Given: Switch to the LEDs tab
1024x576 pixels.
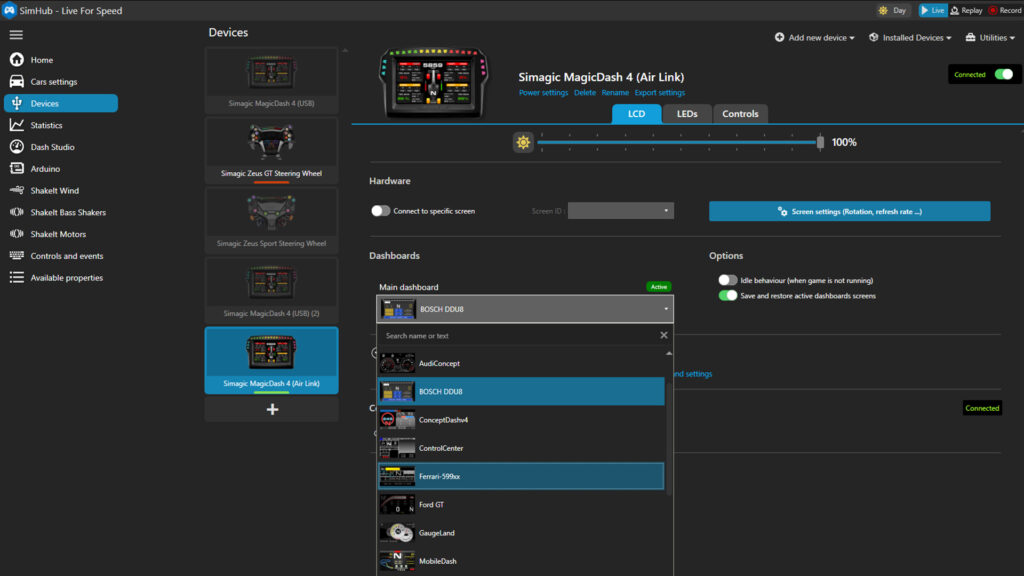Looking at the screenshot, I should click(687, 114).
